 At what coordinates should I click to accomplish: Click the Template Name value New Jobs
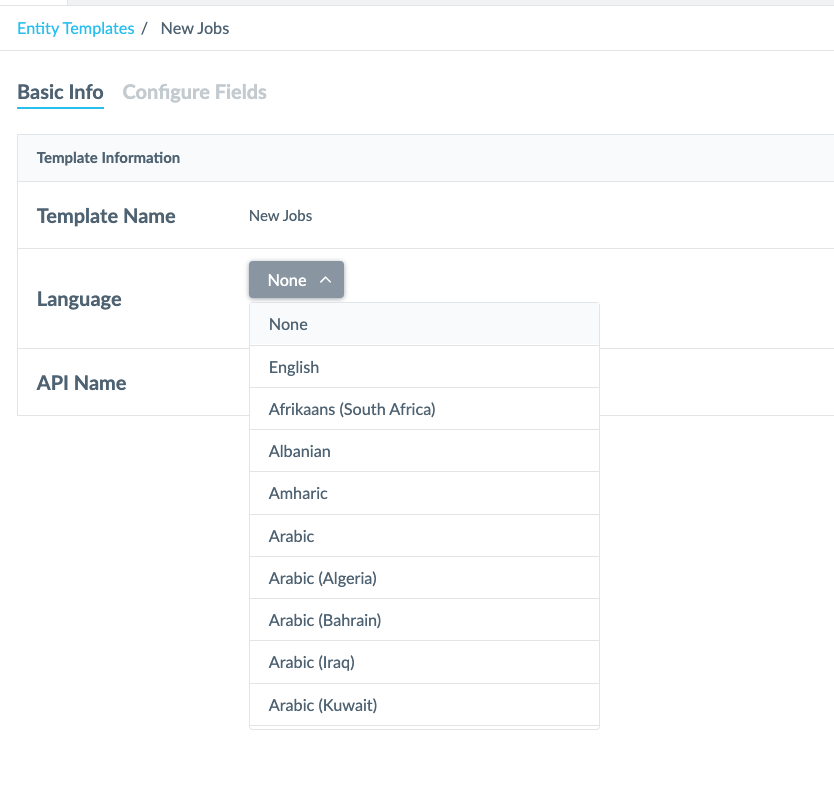[280, 216]
